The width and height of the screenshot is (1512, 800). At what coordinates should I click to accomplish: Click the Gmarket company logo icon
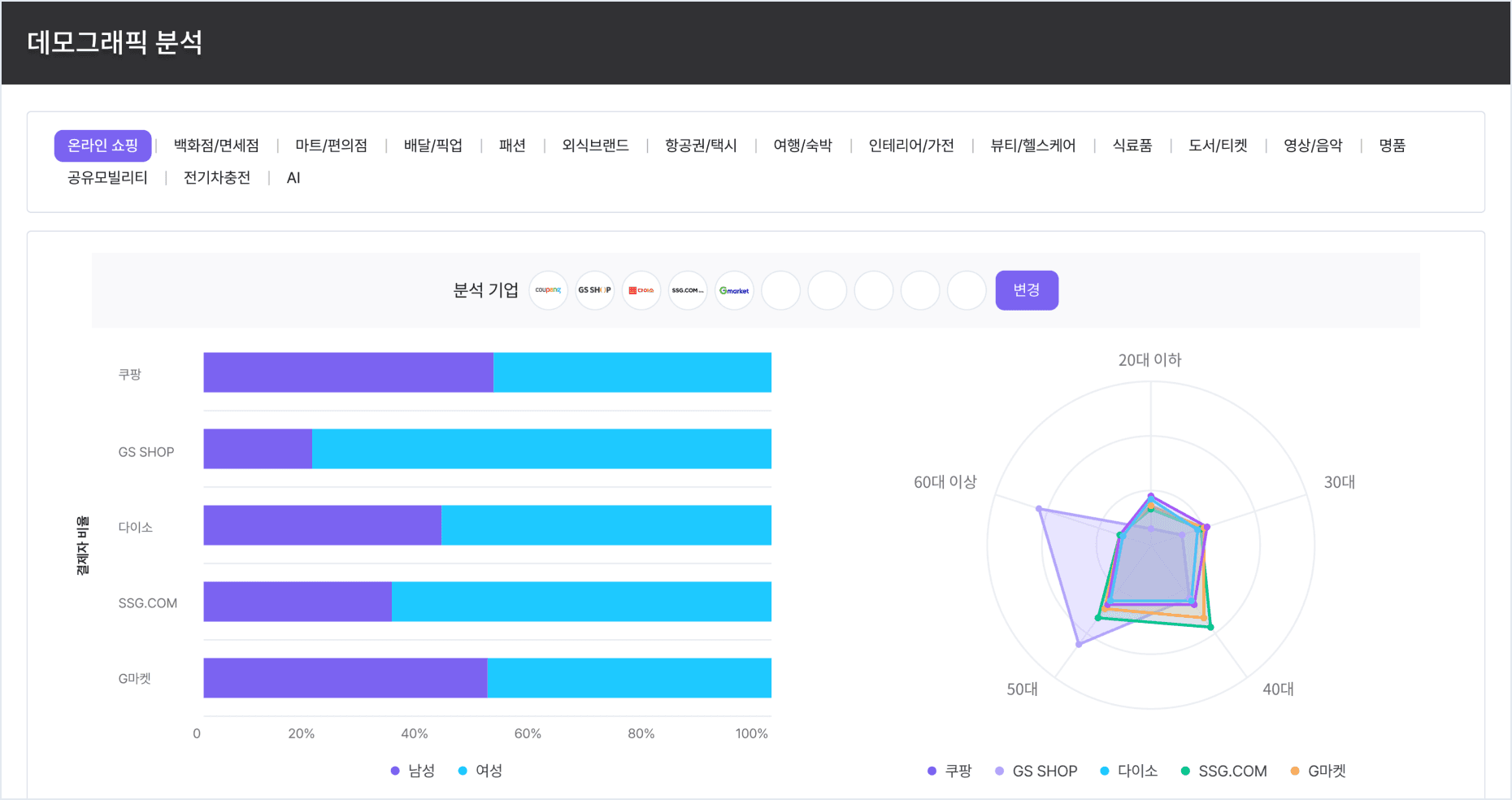click(x=734, y=290)
